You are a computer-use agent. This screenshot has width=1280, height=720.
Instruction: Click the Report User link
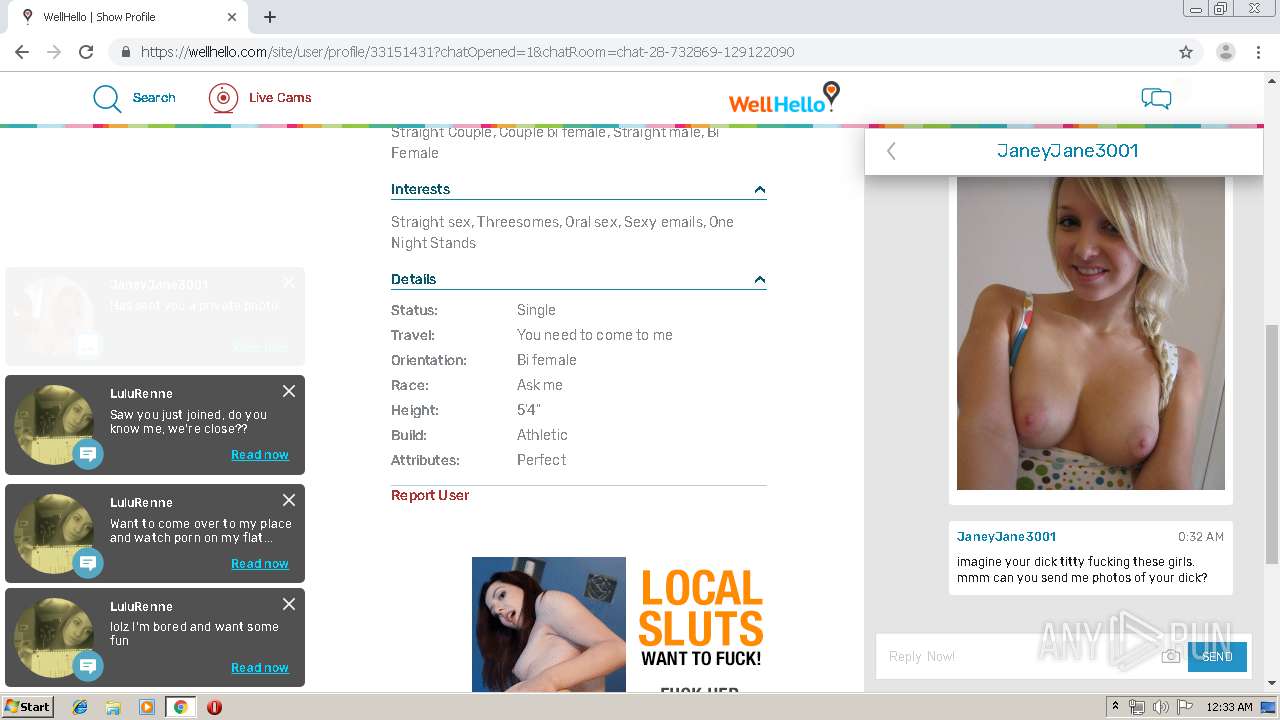coord(430,495)
